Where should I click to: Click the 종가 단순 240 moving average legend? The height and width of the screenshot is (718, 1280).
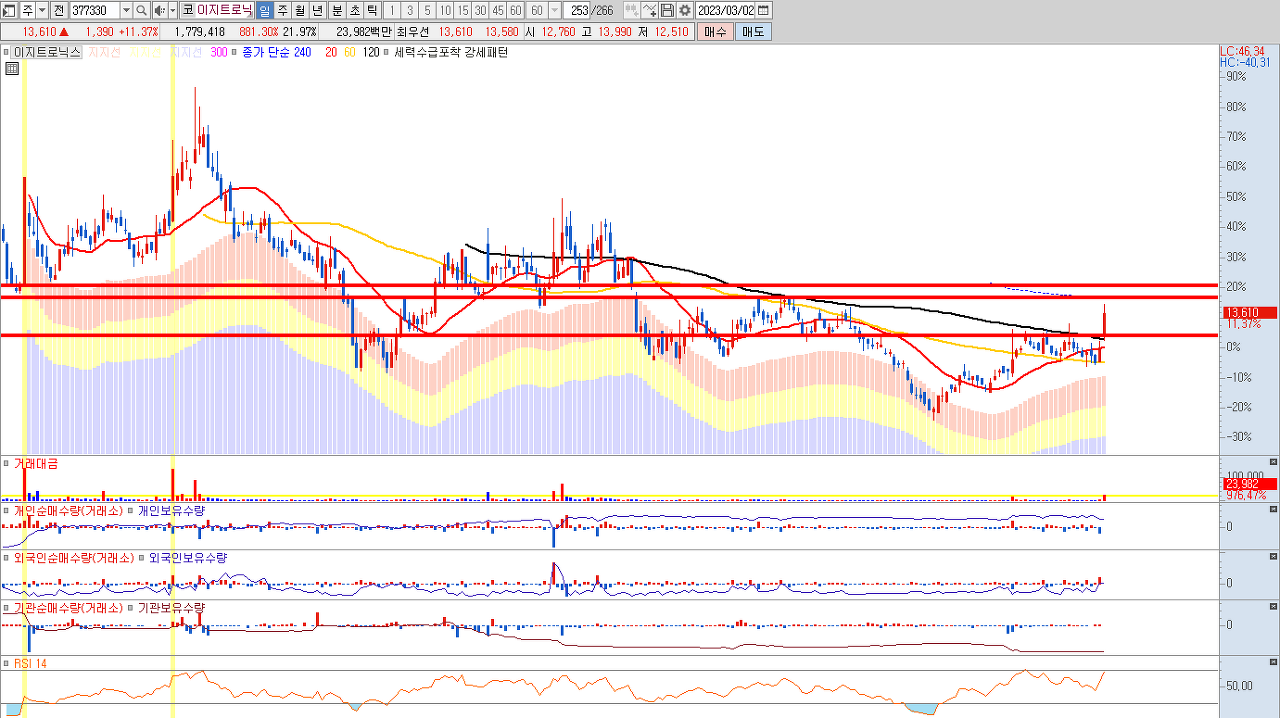coord(277,52)
